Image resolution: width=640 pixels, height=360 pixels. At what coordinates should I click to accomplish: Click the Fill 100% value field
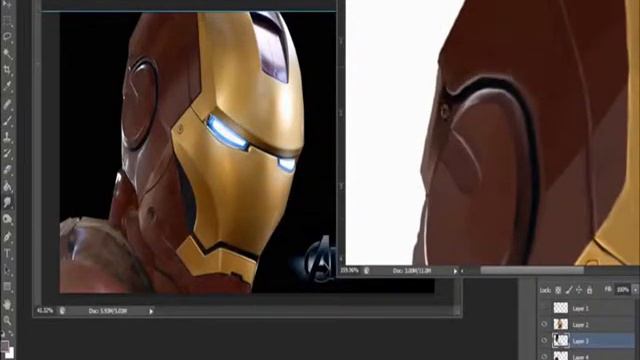[x=622, y=290]
